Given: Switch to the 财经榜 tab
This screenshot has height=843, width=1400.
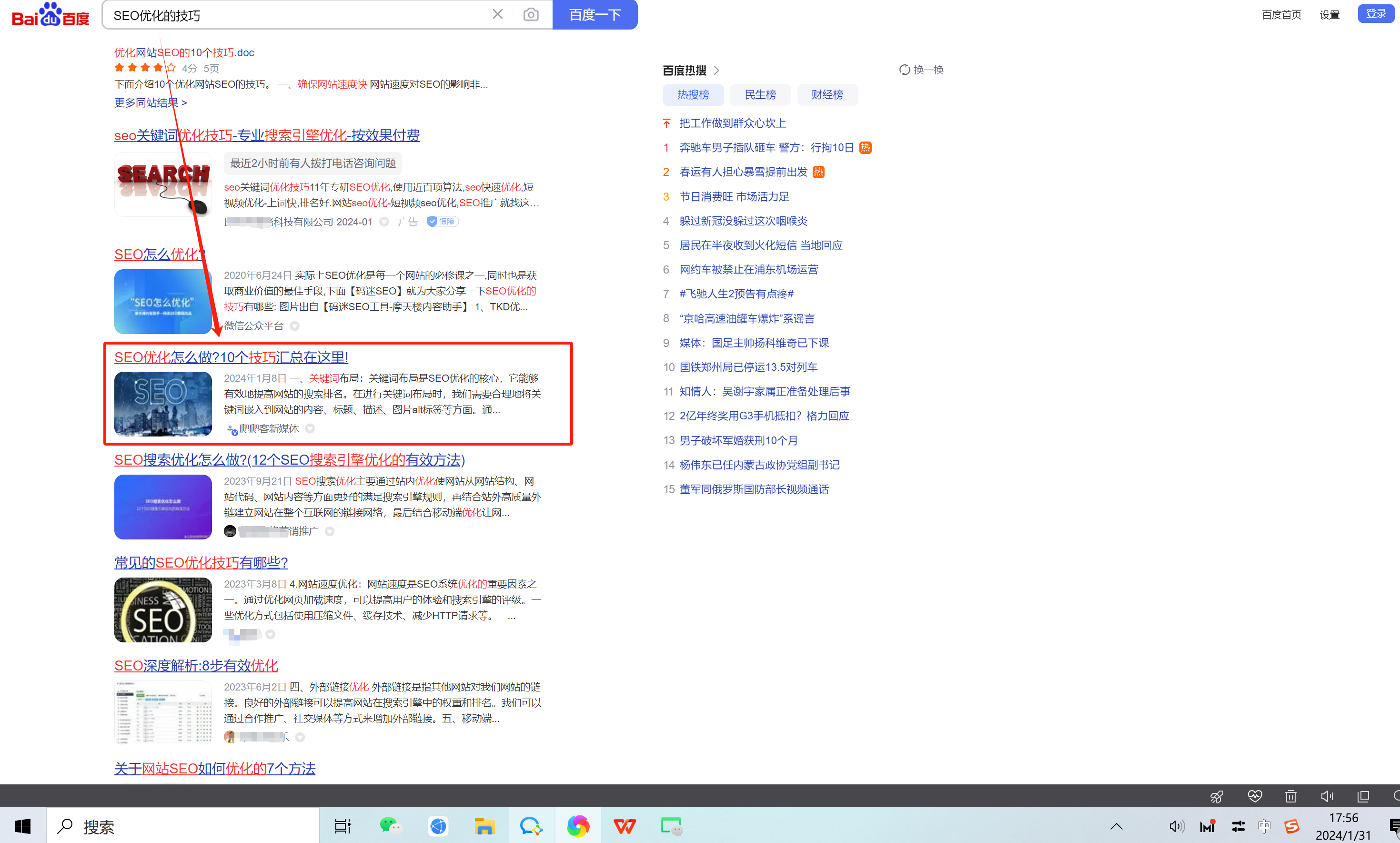Looking at the screenshot, I should tap(827, 94).
